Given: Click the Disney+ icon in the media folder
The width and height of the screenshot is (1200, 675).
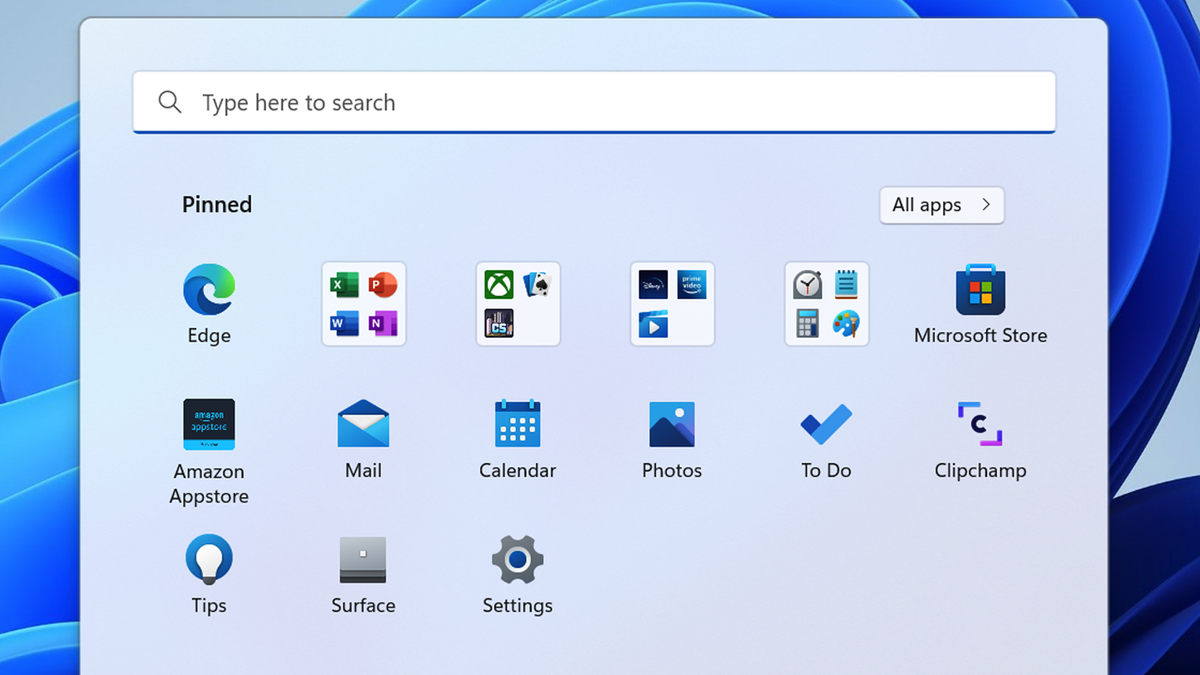Looking at the screenshot, I should [653, 286].
